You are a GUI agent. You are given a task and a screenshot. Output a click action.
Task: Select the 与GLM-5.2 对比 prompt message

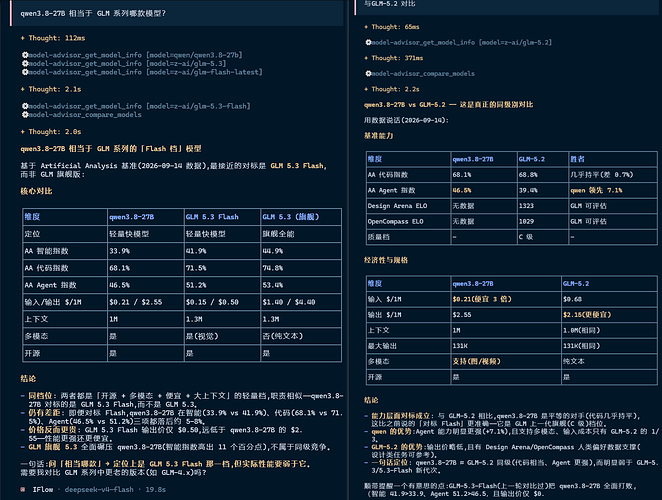coord(508,5)
